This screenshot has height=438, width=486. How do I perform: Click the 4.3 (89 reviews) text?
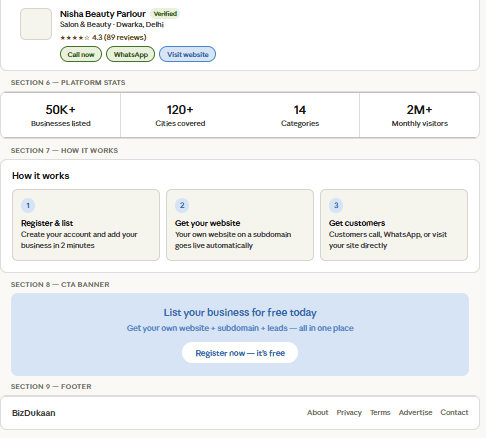click(x=119, y=37)
